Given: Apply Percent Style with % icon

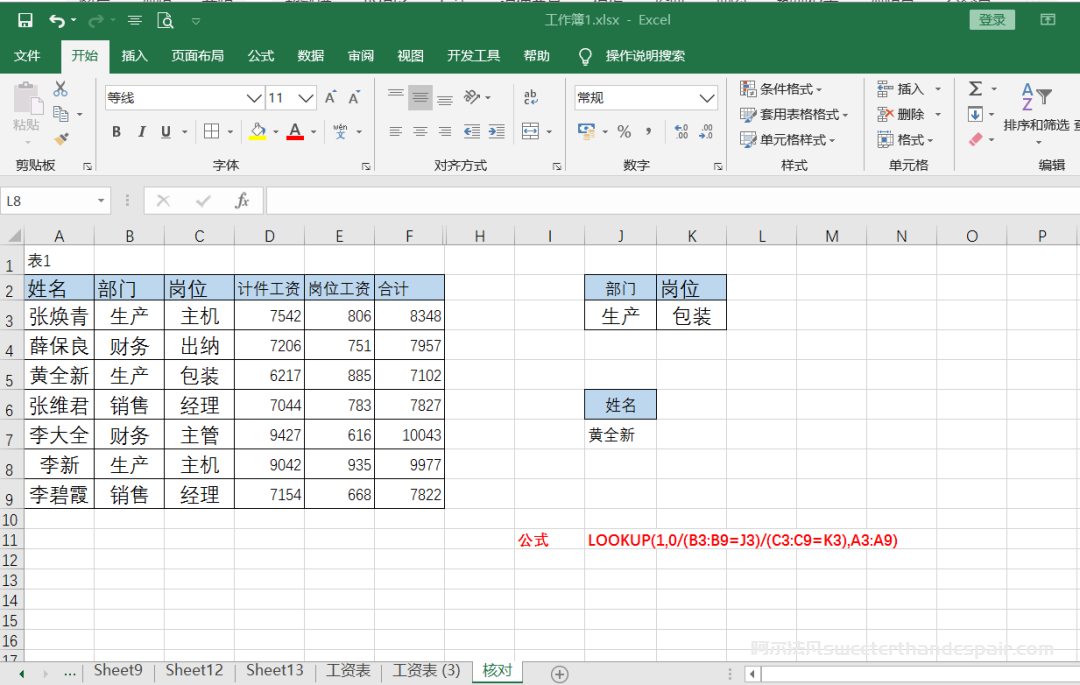Looking at the screenshot, I should [624, 131].
